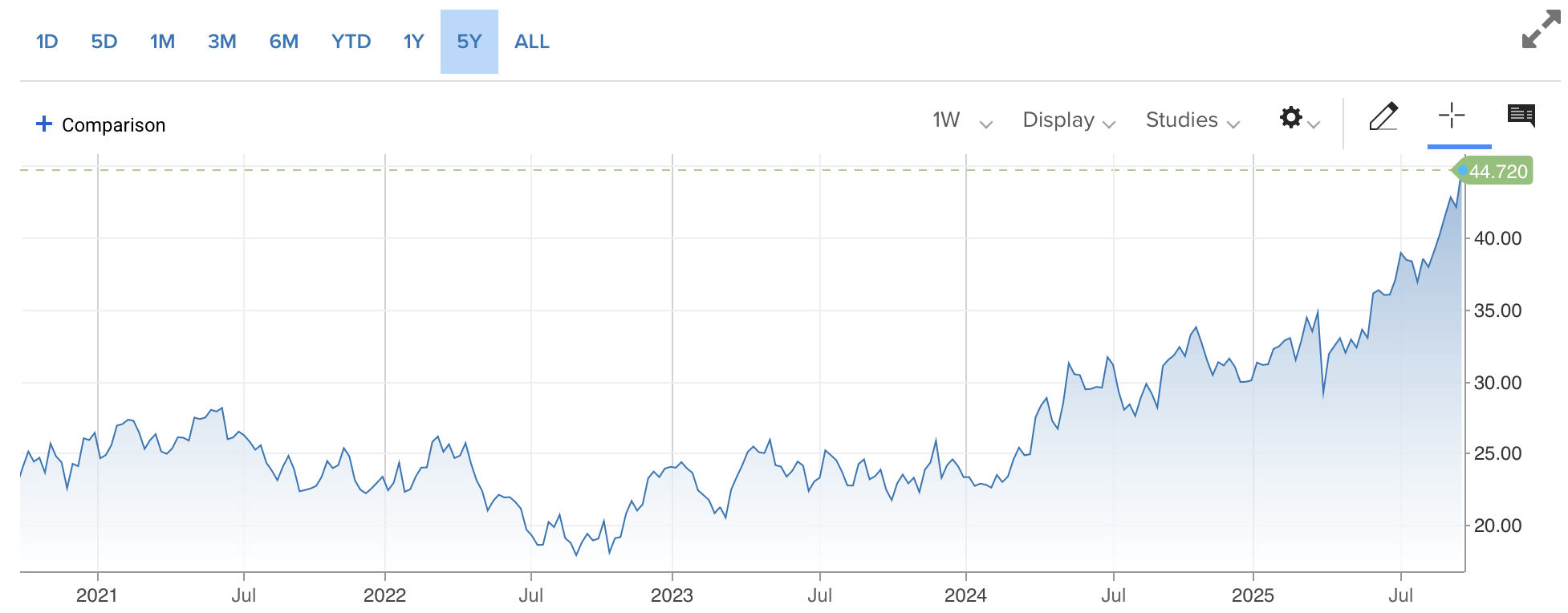Expand the Display dropdown menu
The width and height of the screenshot is (1568, 613).
1068,120
